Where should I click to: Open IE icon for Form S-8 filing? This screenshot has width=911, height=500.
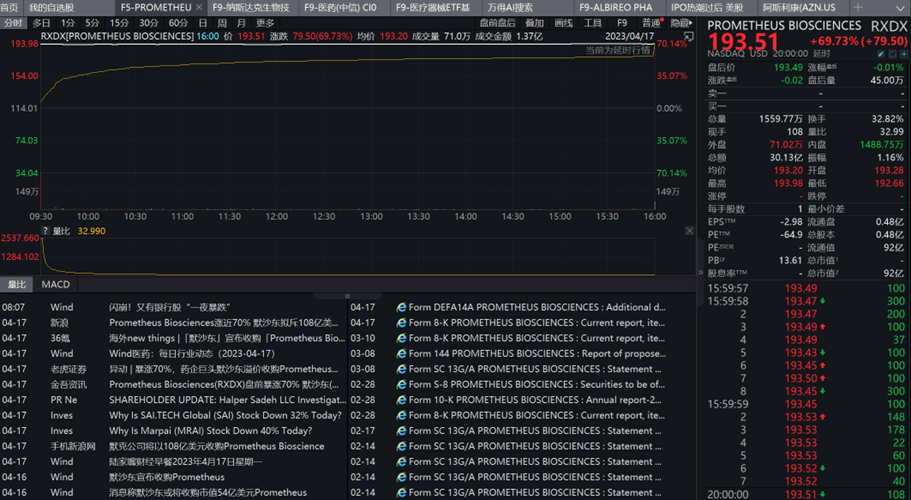coord(401,384)
